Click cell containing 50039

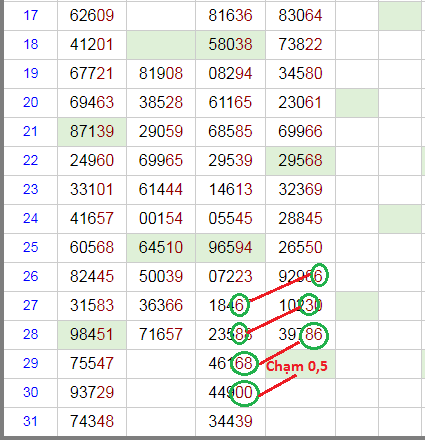tap(161, 276)
